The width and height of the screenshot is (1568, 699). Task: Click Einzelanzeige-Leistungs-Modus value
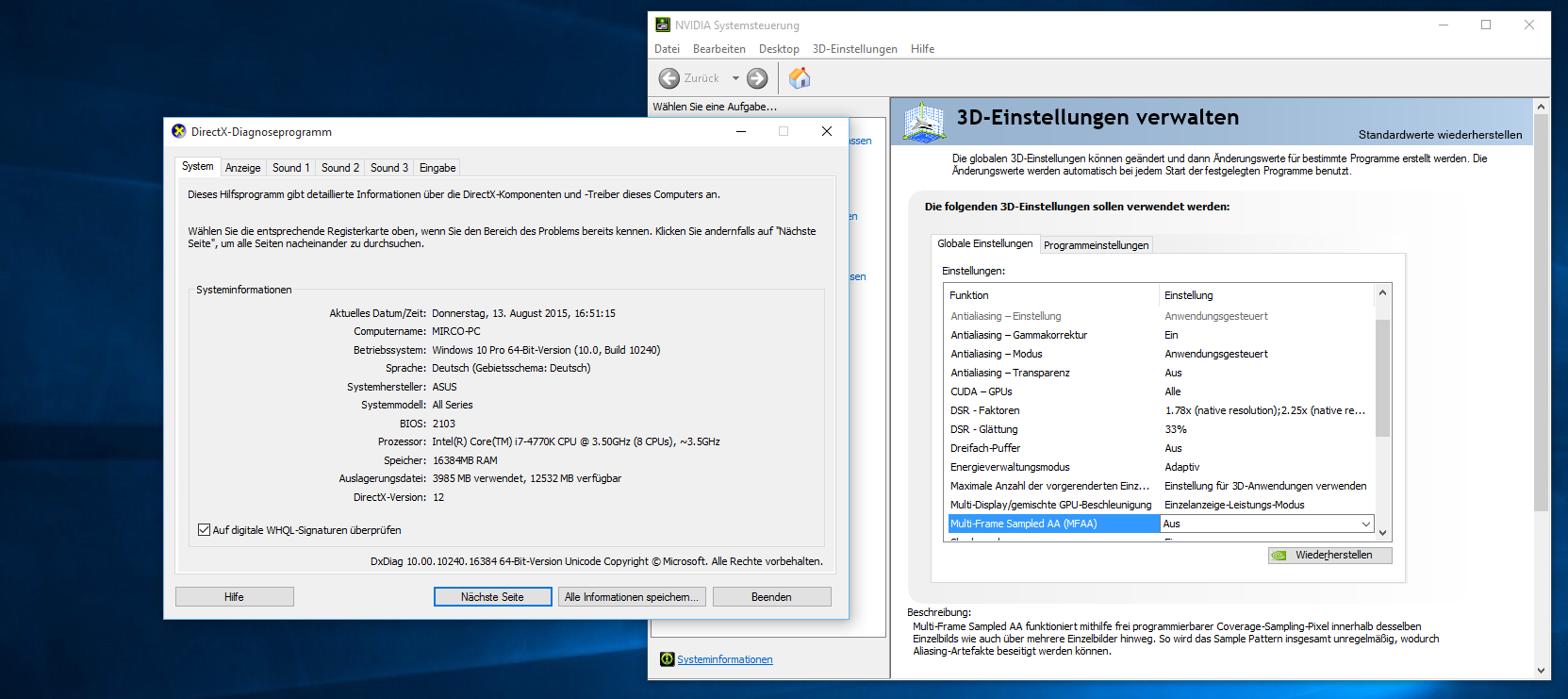(x=1234, y=505)
